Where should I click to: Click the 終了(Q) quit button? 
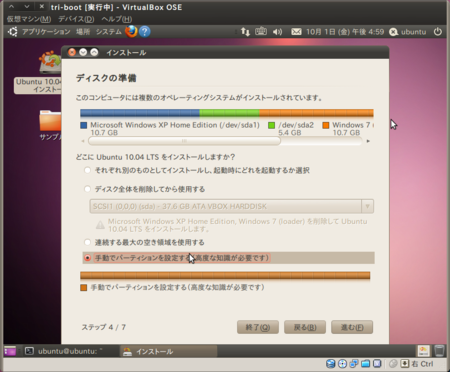[x=258, y=327]
